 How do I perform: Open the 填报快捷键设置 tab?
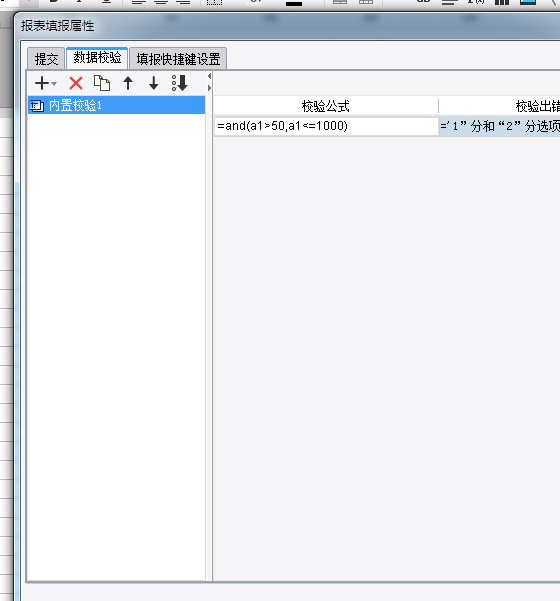tap(178, 59)
